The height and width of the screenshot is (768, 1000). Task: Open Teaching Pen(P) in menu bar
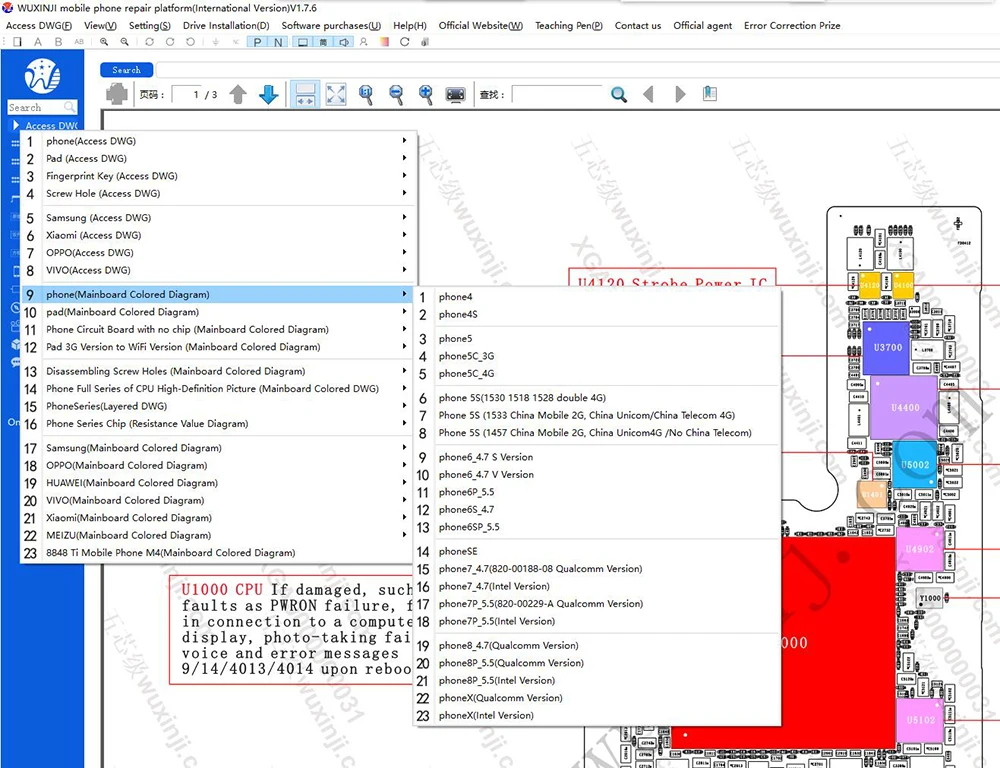click(568, 26)
